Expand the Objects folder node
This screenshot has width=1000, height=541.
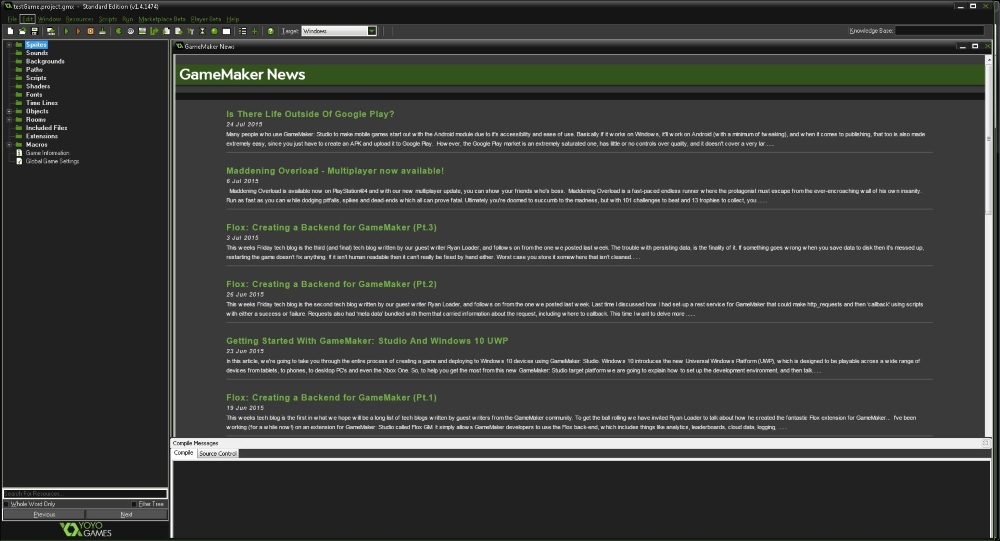tap(9, 111)
